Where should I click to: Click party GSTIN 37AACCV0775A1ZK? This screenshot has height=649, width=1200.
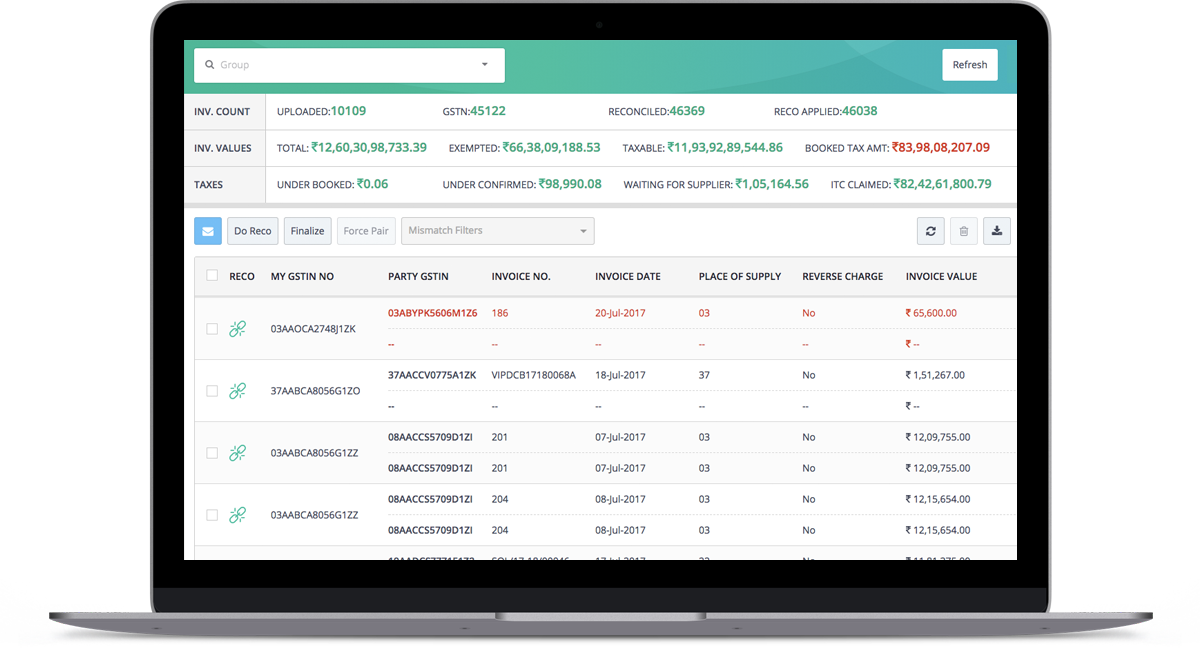(x=432, y=375)
